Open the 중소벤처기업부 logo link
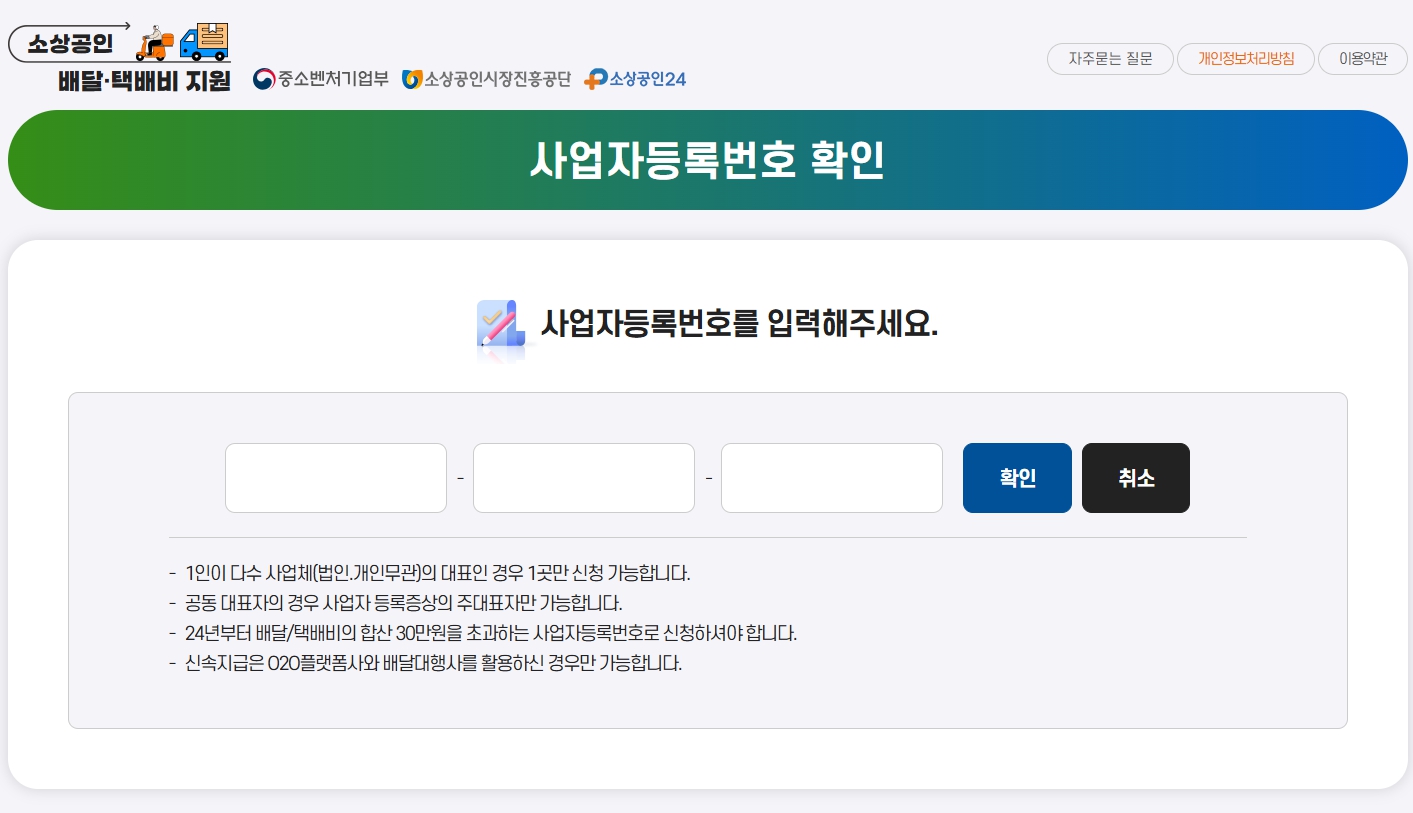Image resolution: width=1413 pixels, height=813 pixels. (320, 79)
